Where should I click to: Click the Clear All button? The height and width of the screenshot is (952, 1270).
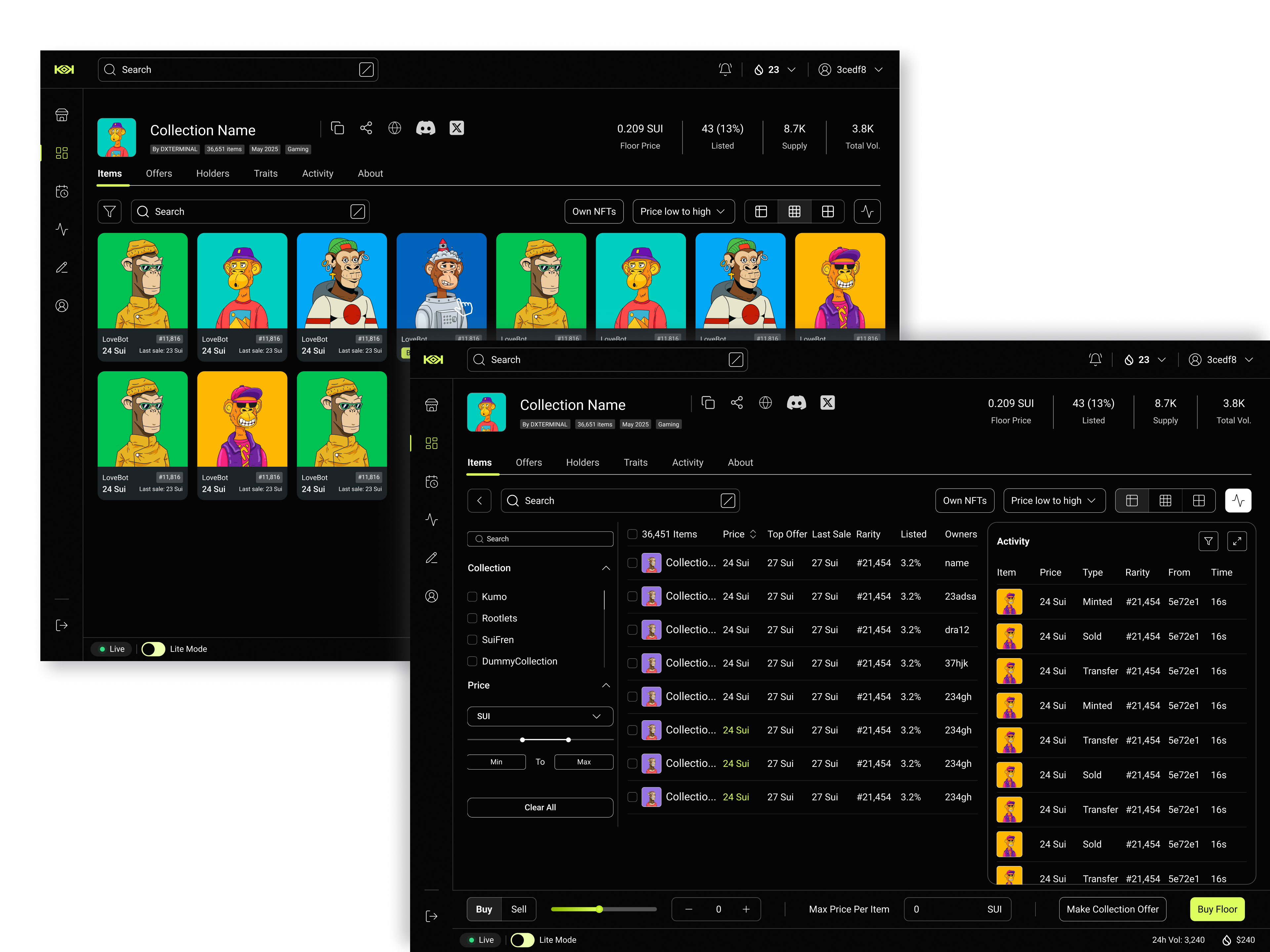point(540,808)
